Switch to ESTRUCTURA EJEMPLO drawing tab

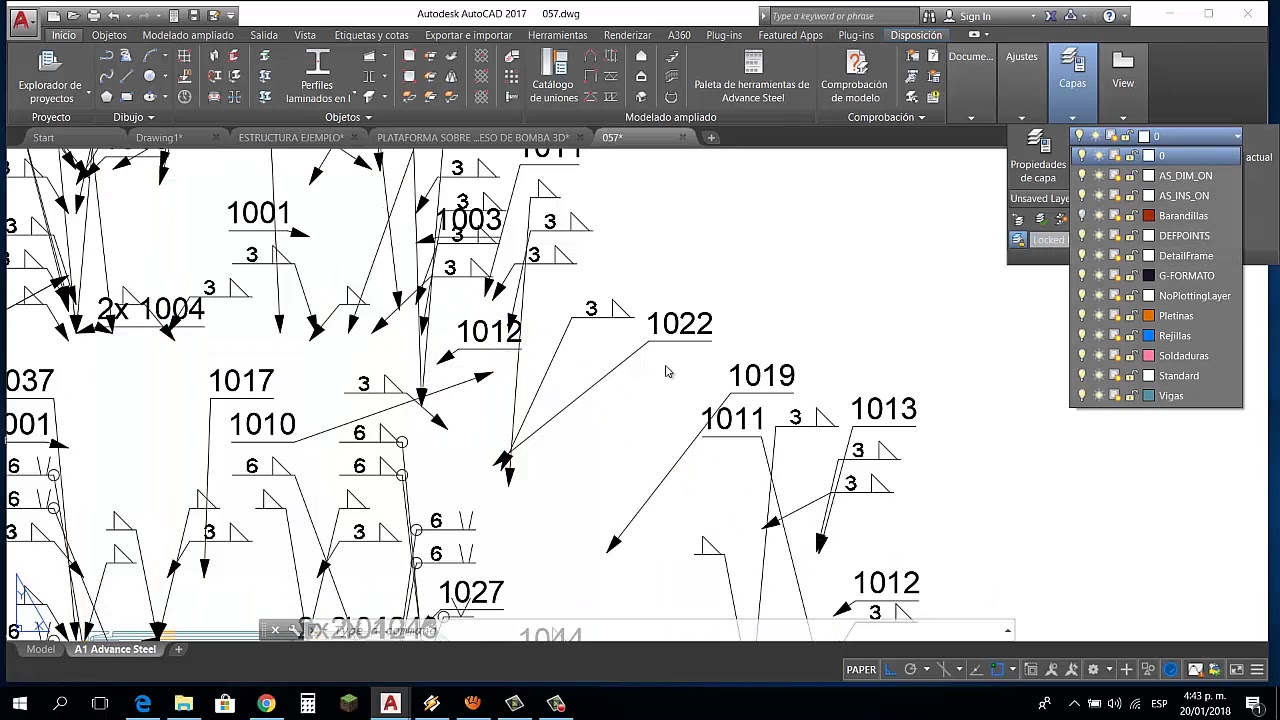(291, 138)
